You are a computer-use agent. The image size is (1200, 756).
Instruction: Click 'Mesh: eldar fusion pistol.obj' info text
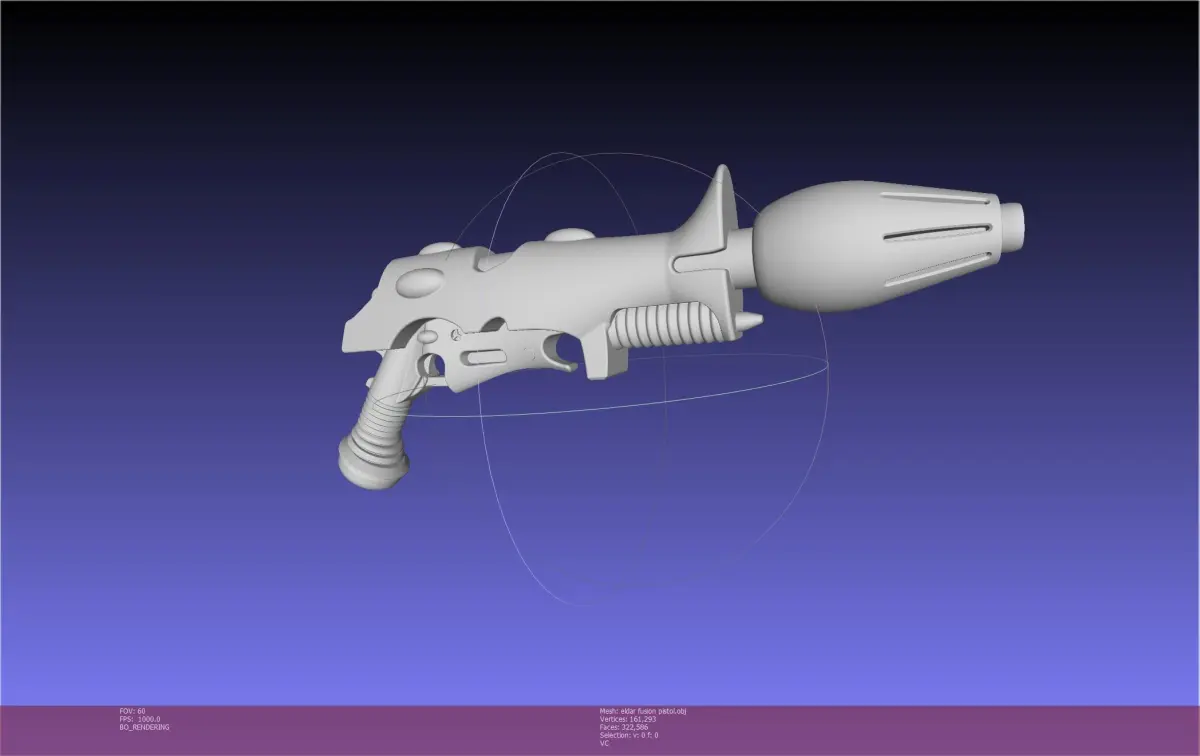coord(642,711)
